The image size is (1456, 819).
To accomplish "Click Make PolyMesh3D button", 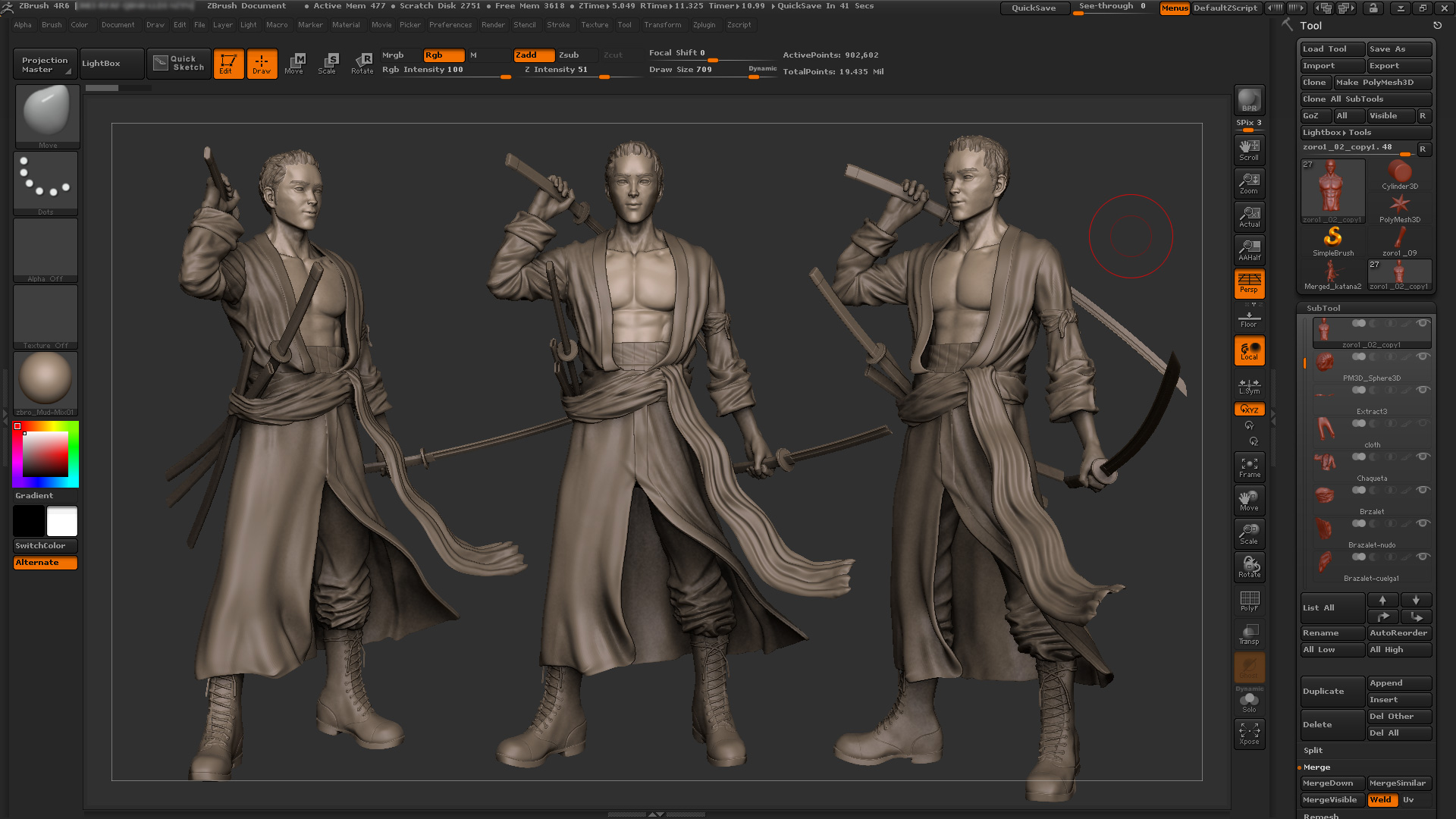I will pos(1382,83).
